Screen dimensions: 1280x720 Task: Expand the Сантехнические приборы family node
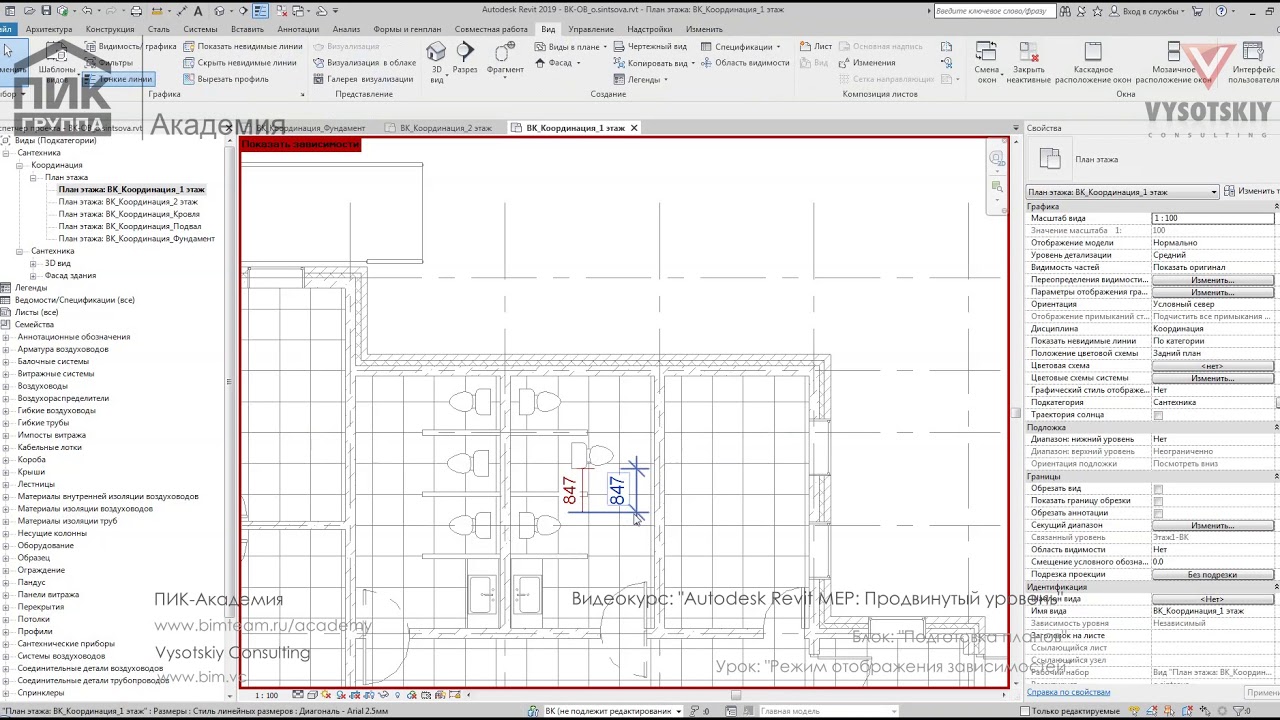[x=6, y=644]
